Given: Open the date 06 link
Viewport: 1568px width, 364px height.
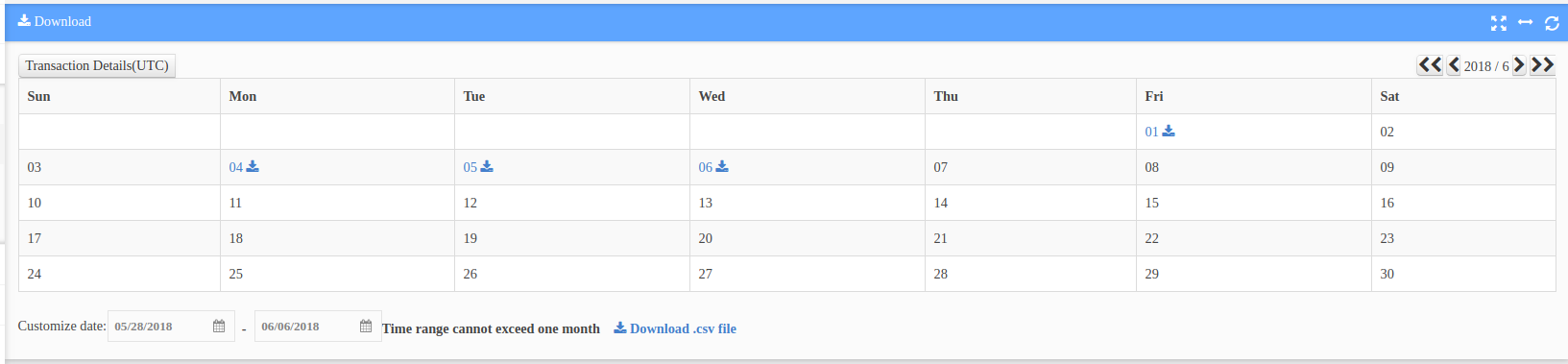Looking at the screenshot, I should point(706,167).
